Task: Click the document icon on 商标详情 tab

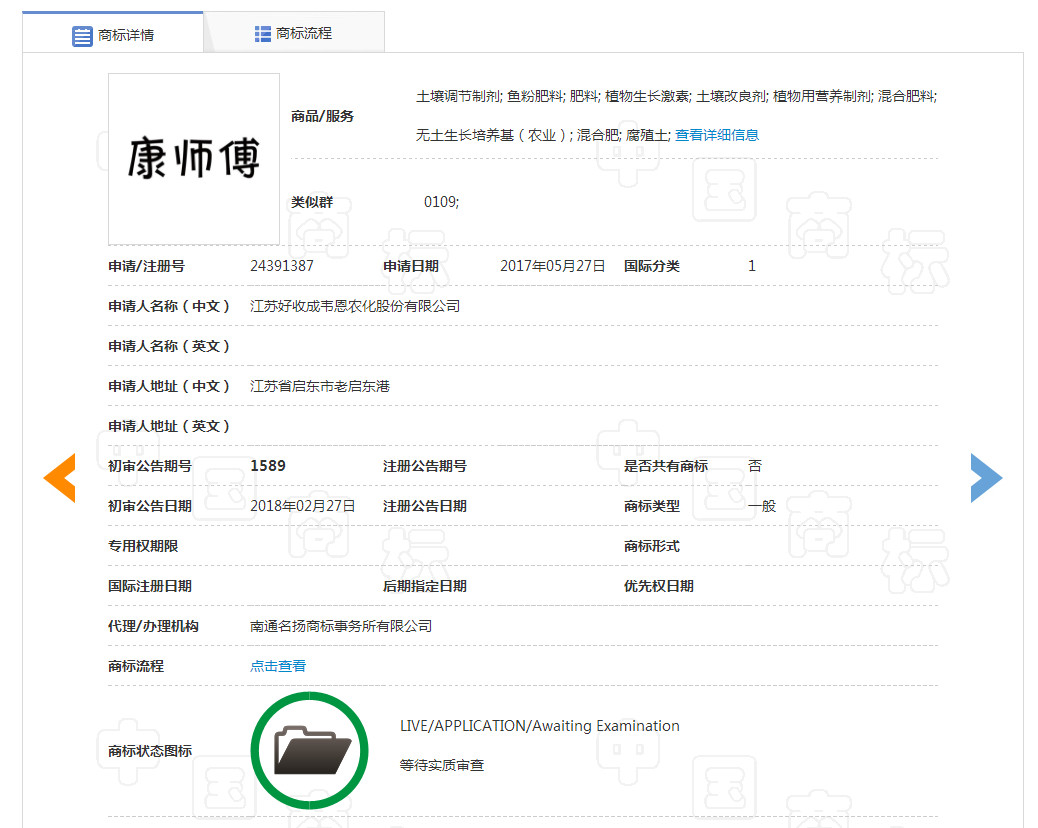Action: (x=82, y=36)
